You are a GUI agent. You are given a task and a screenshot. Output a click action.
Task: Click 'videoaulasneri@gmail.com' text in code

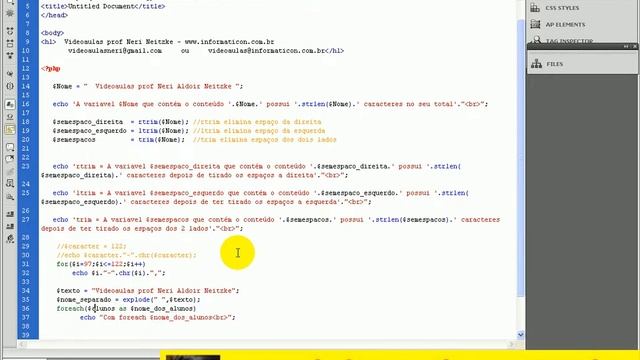(x=115, y=51)
